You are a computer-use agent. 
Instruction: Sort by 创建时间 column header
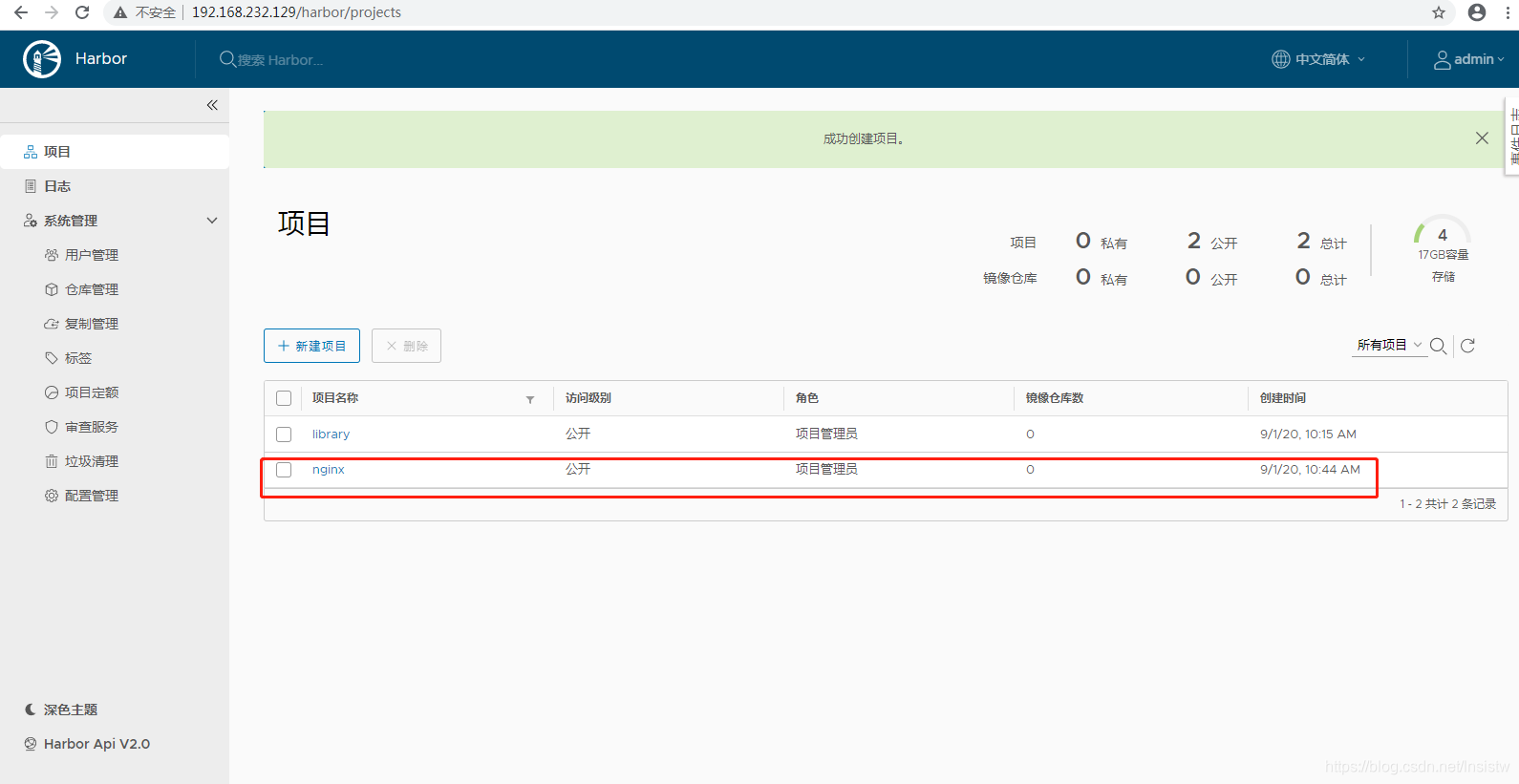[x=1283, y=398]
